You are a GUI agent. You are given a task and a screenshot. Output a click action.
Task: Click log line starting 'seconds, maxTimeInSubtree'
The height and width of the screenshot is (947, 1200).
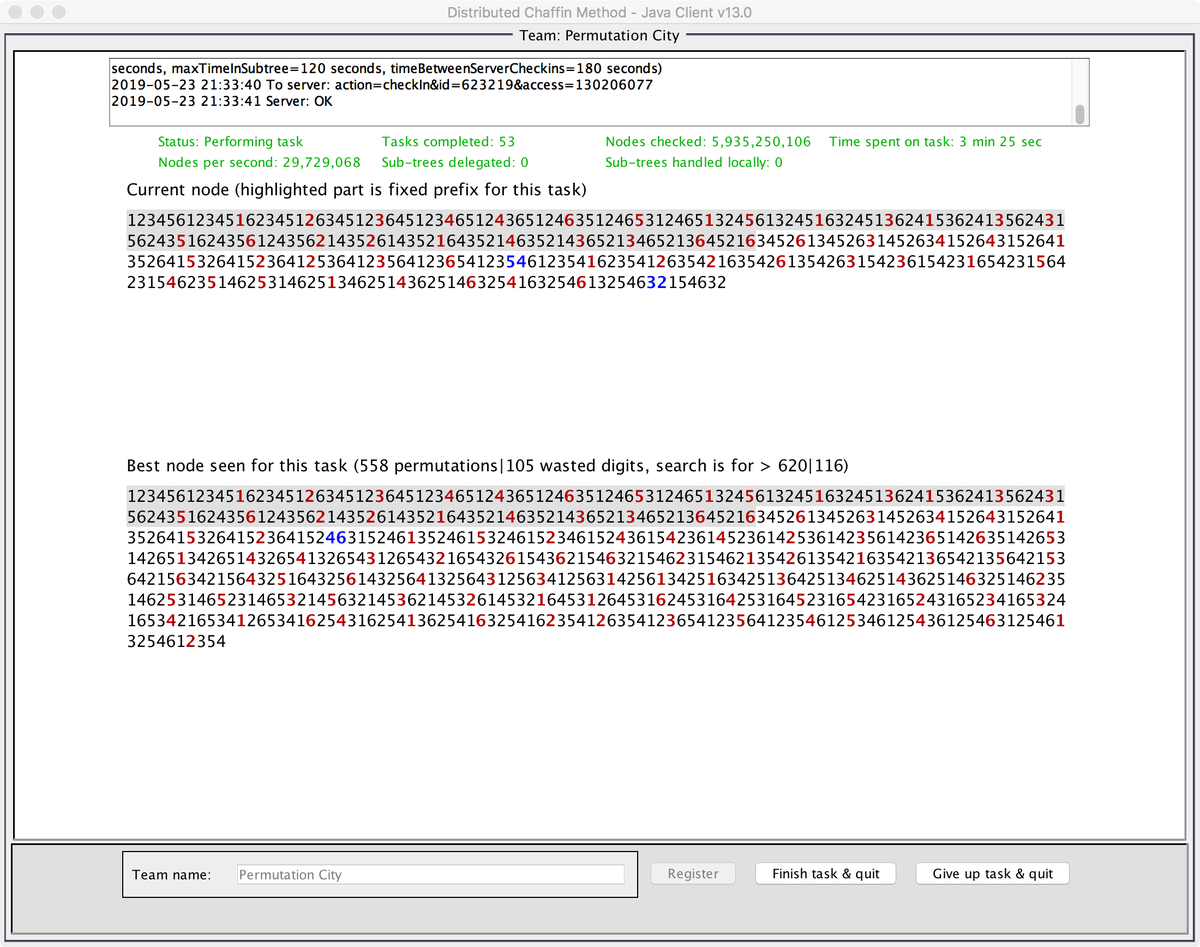click(386, 67)
